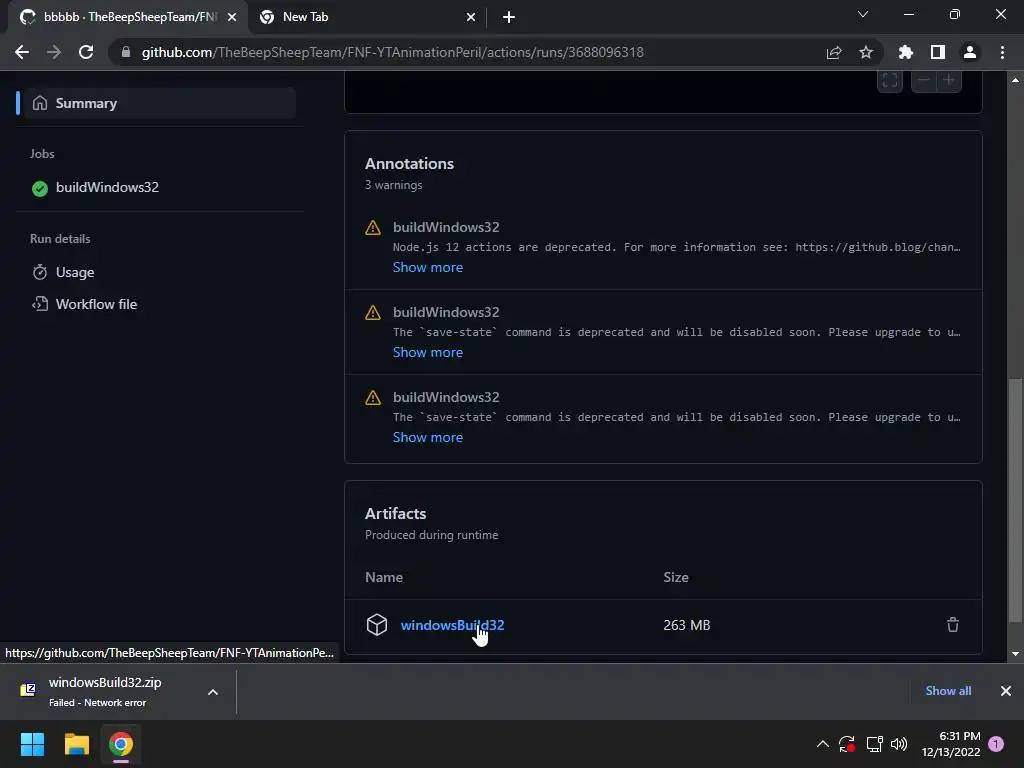This screenshot has width=1024, height=768.
Task: Open buildWindows32 title in Node.js annotation
Action: 446,227
